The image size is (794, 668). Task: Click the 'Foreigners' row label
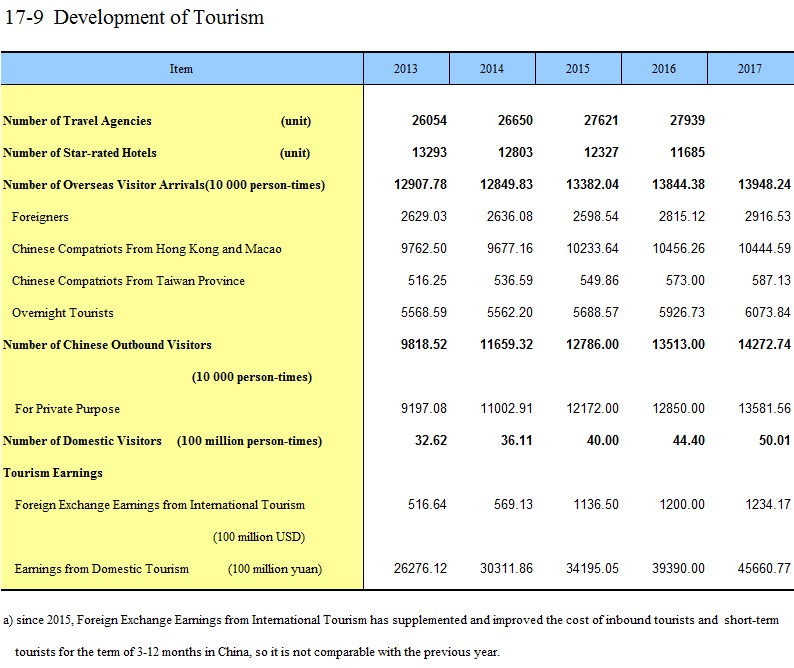tap(40, 217)
